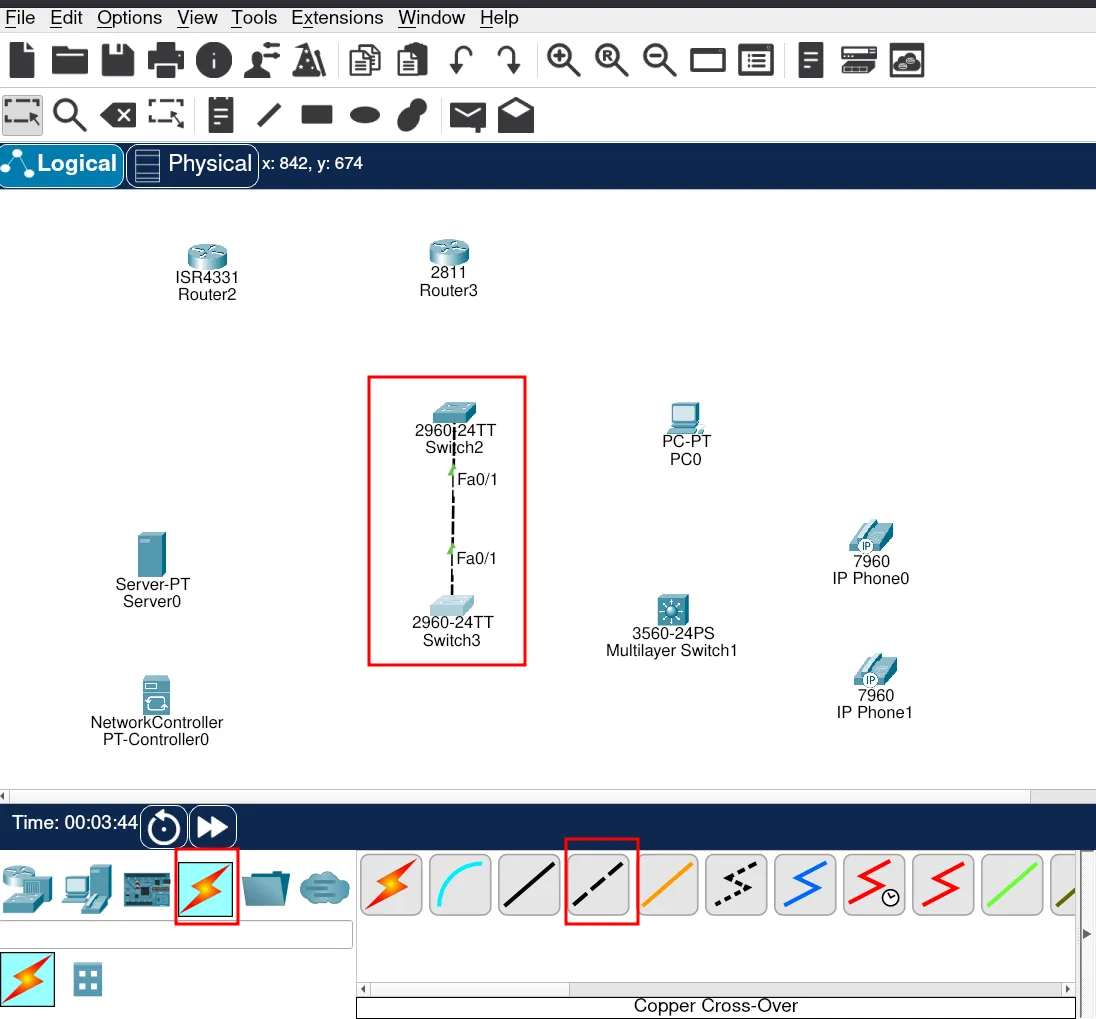Click the device search input field

click(176, 934)
